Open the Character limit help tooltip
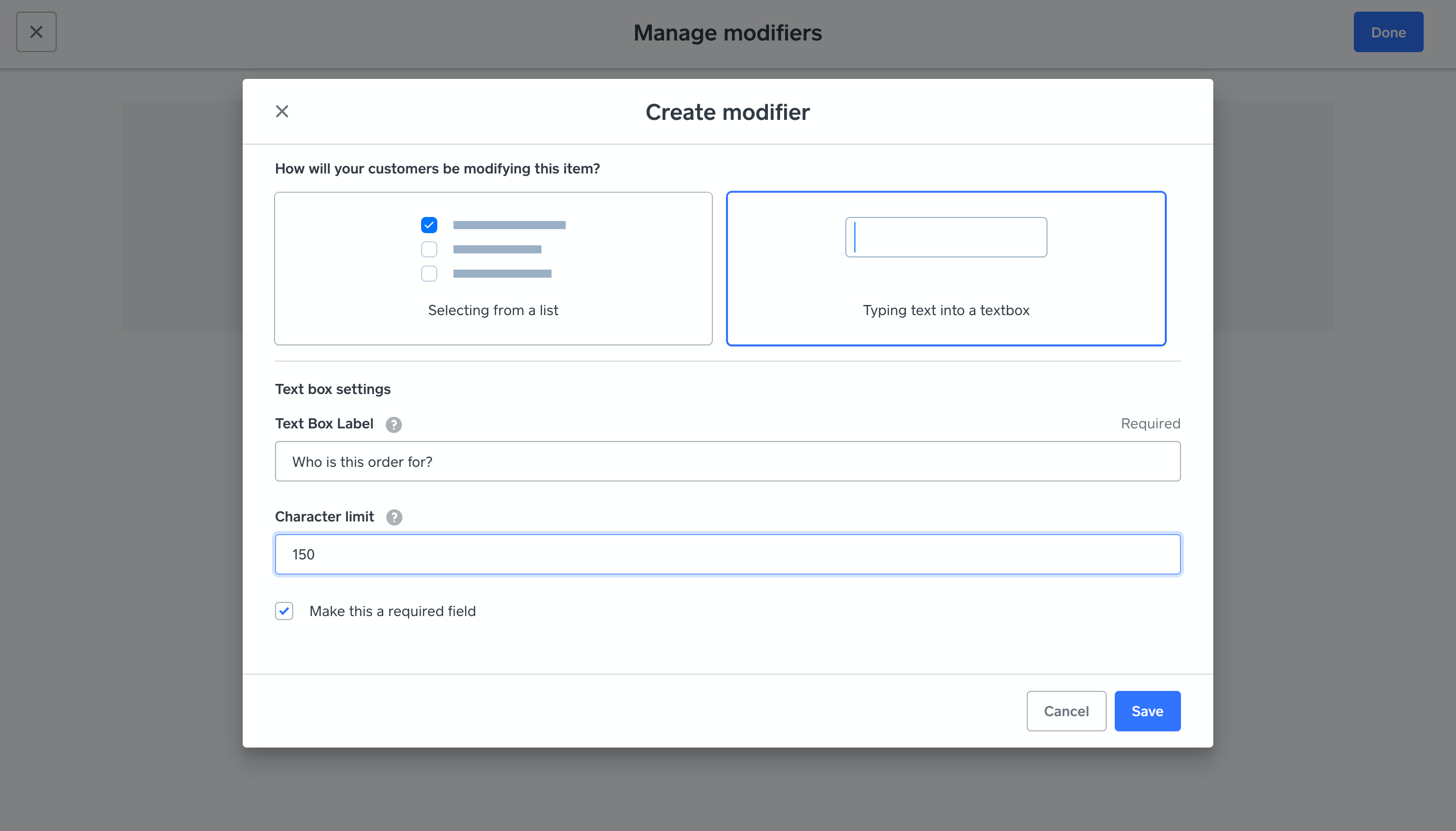 click(393, 517)
